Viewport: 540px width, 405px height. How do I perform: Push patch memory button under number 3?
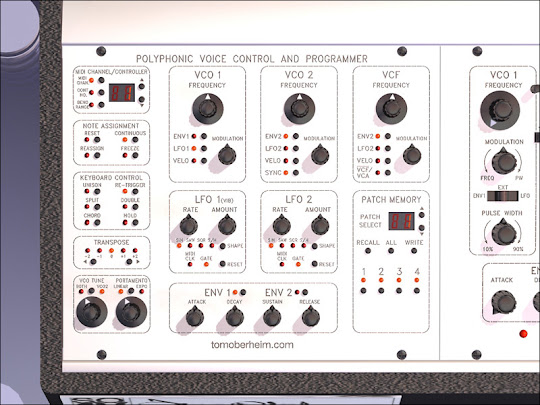coord(399,291)
